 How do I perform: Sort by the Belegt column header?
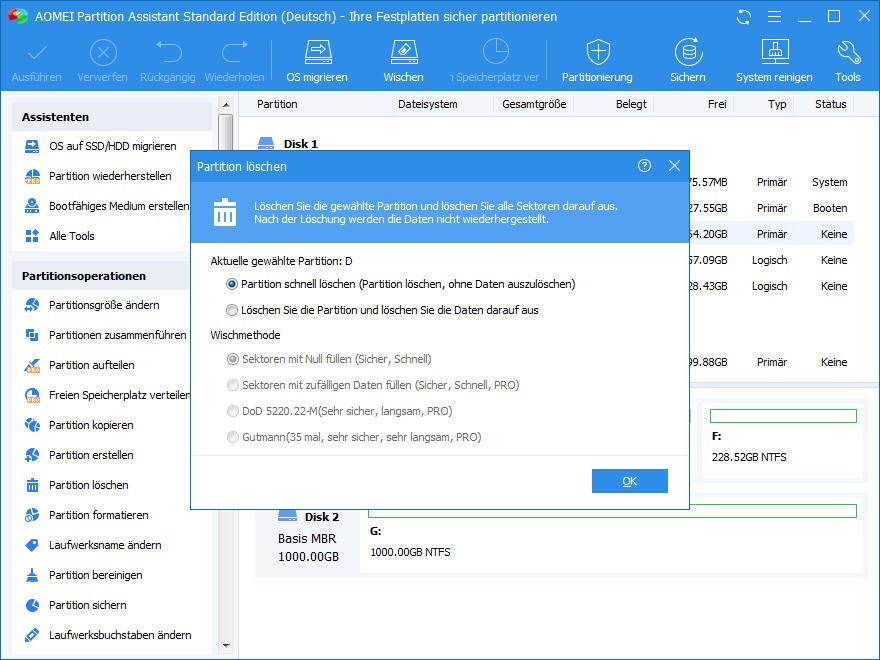(631, 104)
